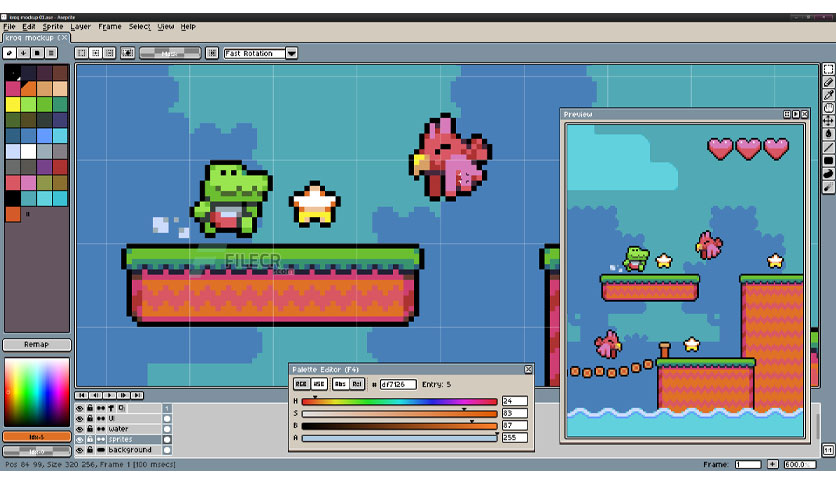Click the Remap button
The width and height of the screenshot is (836, 484).
(x=36, y=344)
